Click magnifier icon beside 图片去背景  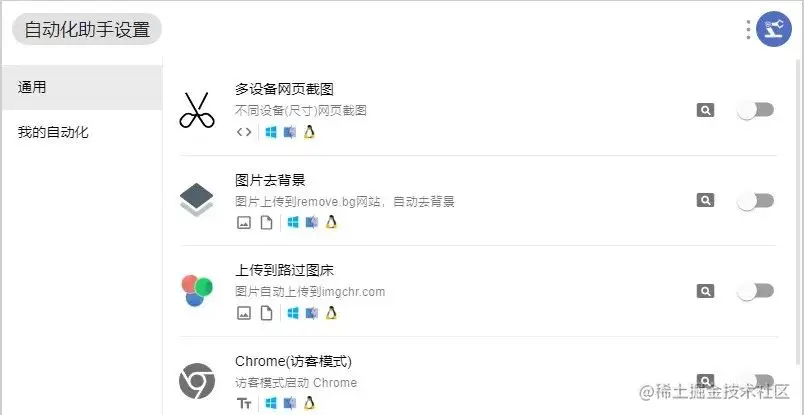click(x=705, y=200)
